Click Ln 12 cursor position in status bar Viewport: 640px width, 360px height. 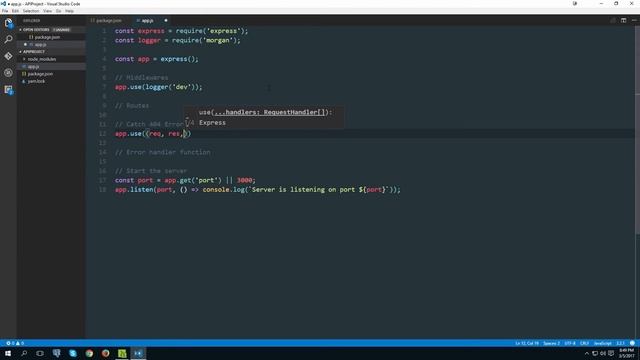(527, 343)
